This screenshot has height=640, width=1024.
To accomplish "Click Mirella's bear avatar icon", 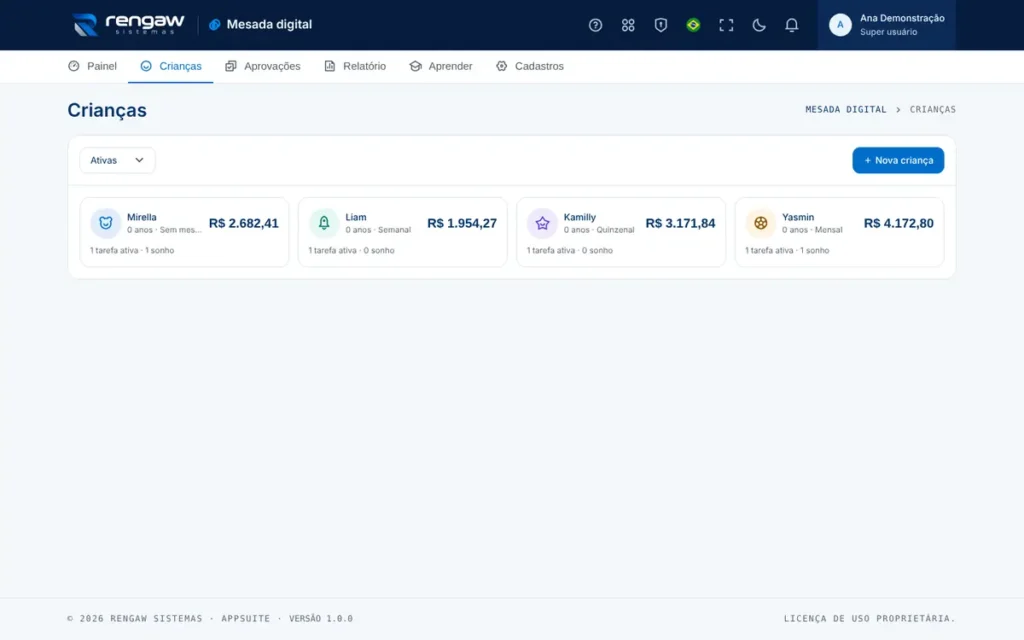I will click(x=106, y=223).
